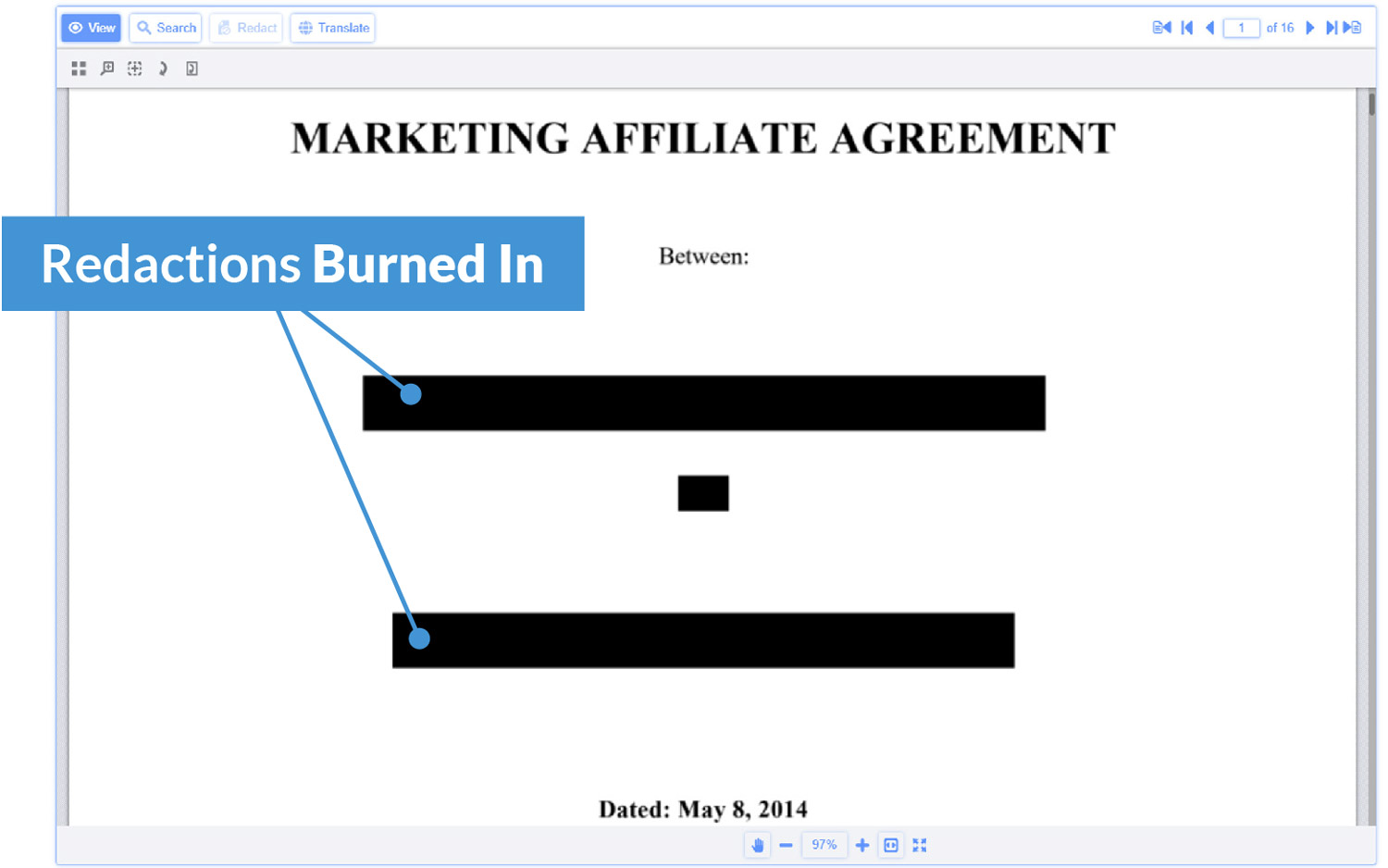Click the zoom percentage field showing 97%

point(823,844)
